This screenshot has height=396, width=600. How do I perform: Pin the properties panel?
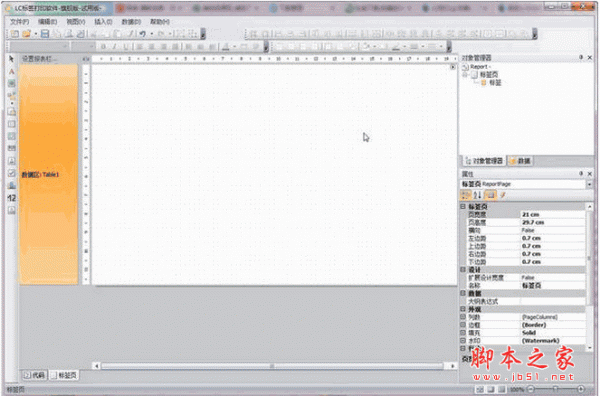(x=581, y=174)
